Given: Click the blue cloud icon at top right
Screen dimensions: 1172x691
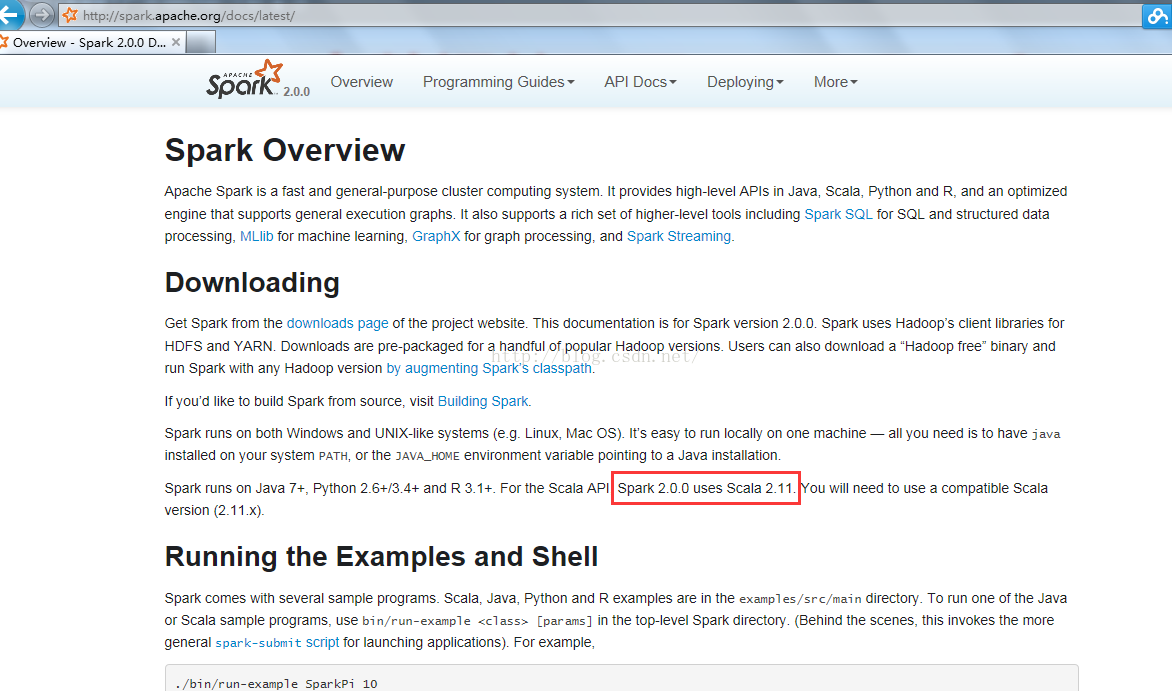Looking at the screenshot, I should [1157, 16].
